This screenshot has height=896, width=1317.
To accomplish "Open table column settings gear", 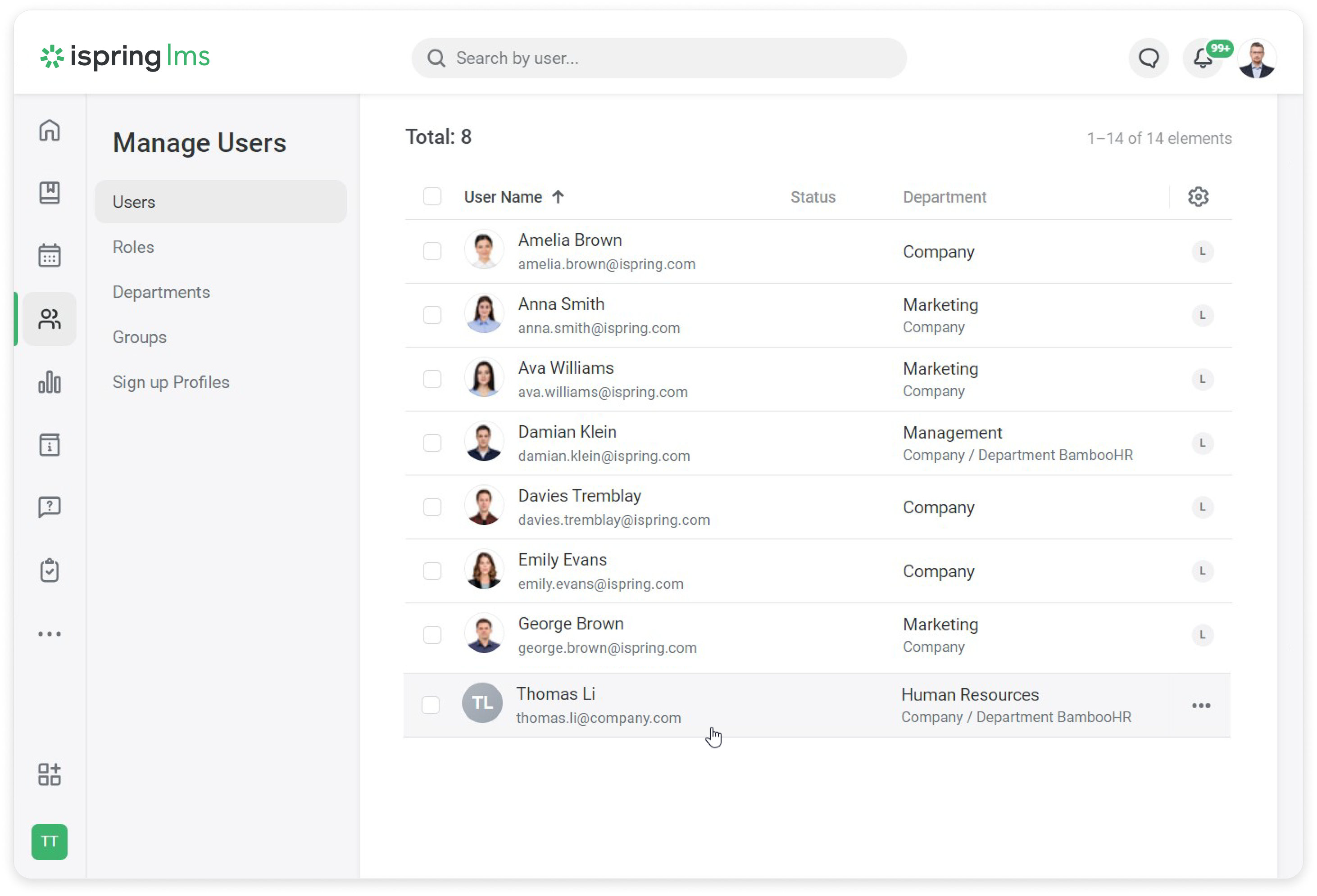I will [x=1198, y=196].
